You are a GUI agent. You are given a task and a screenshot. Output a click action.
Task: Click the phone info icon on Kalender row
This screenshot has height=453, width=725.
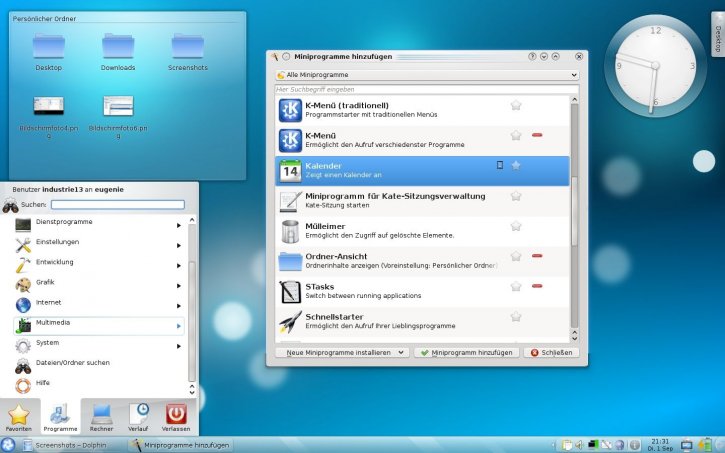coord(500,165)
